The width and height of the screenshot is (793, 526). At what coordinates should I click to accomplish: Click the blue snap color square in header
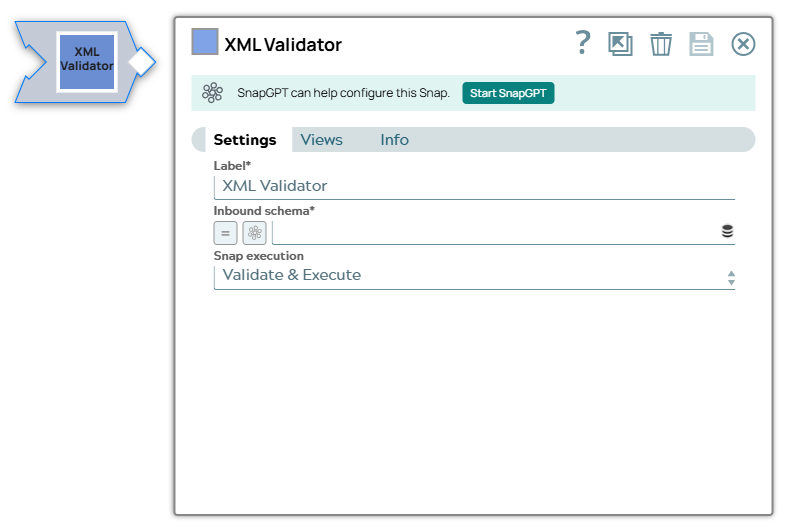tap(205, 41)
